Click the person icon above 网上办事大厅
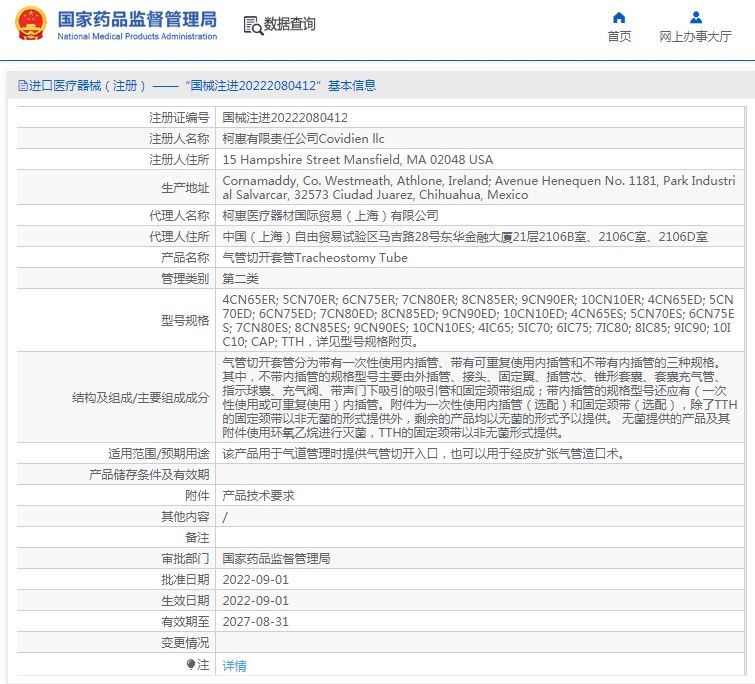 [x=695, y=17]
